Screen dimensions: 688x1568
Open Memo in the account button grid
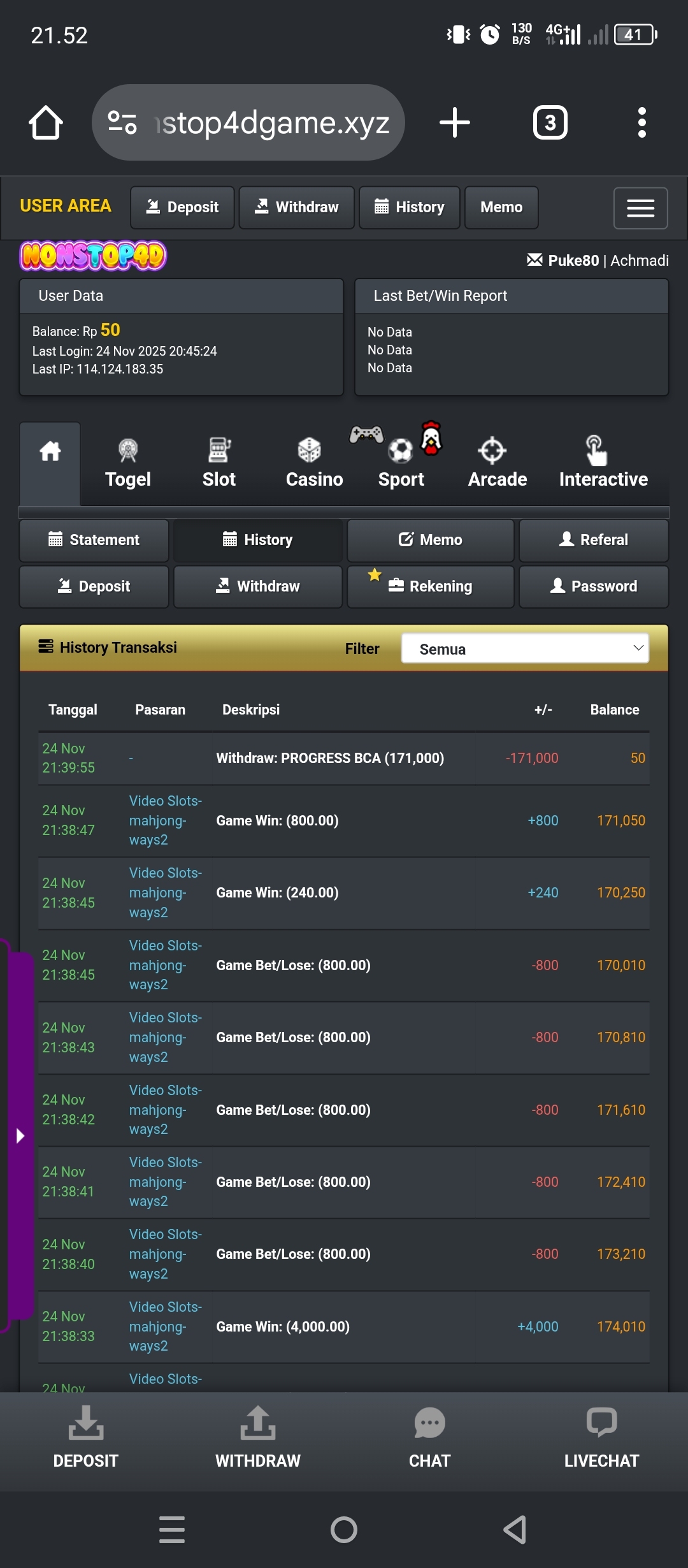coord(431,540)
